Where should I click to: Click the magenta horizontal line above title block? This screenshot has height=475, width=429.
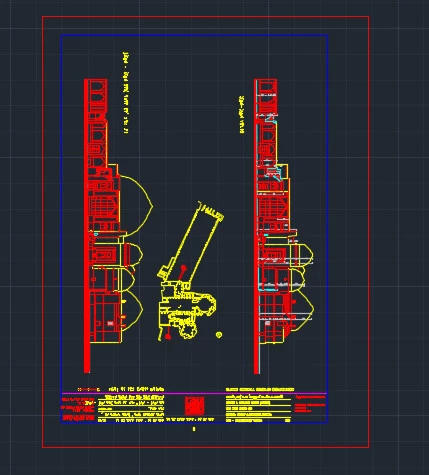coord(194,393)
